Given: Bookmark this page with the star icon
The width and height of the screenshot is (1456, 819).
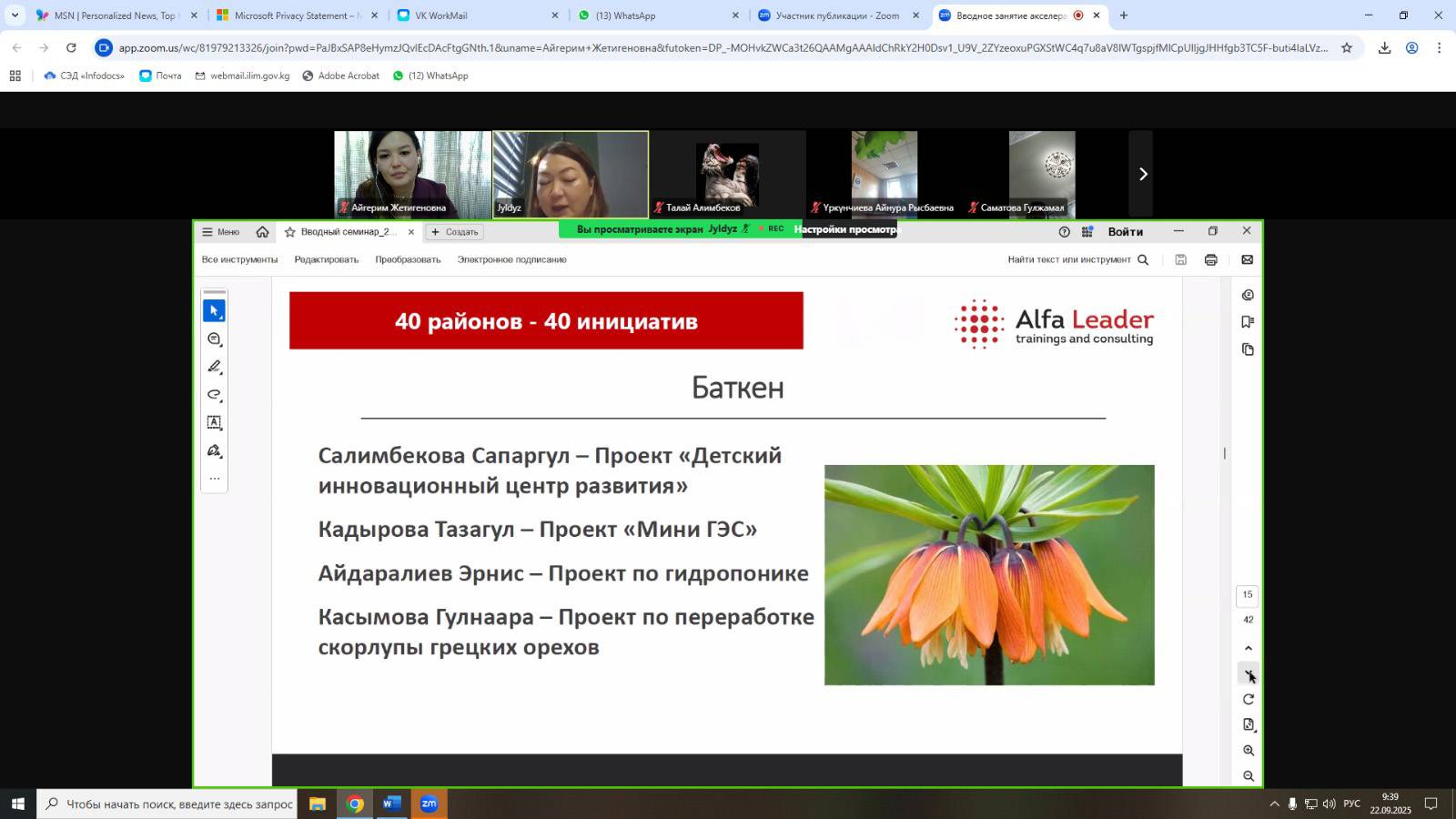Looking at the screenshot, I should [1346, 47].
